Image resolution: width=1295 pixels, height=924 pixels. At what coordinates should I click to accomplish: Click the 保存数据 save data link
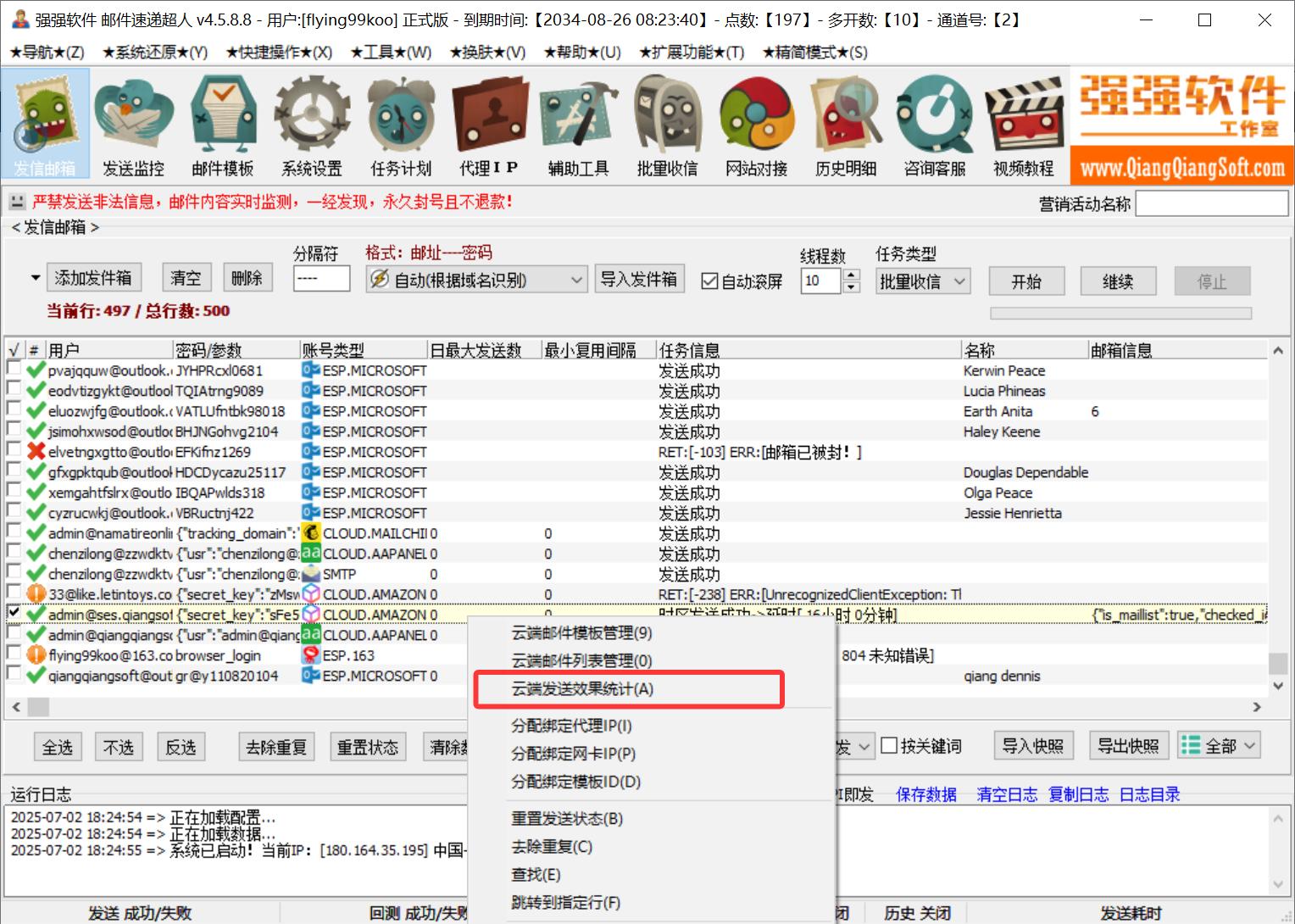(926, 794)
